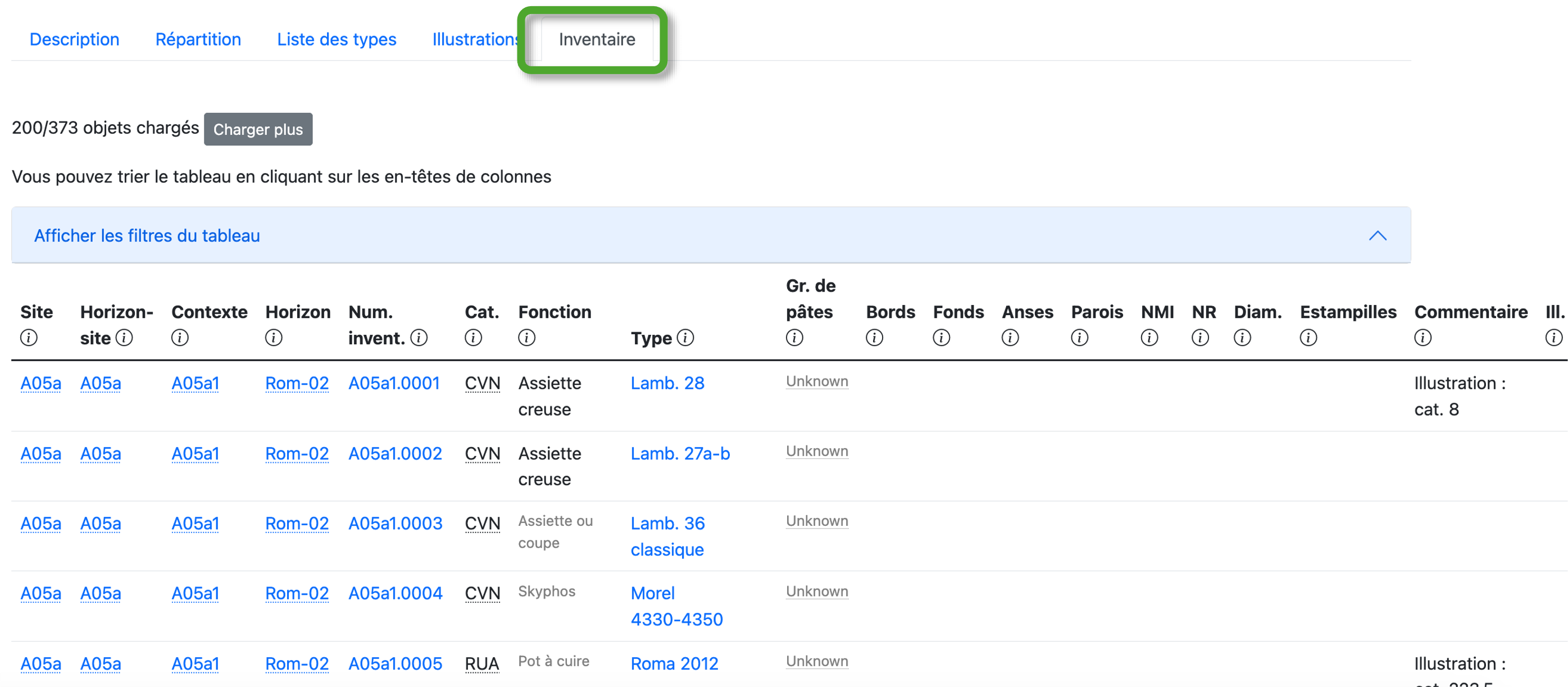Image resolution: width=1568 pixels, height=687 pixels.
Task: Switch to Liste des types tab
Action: (337, 39)
